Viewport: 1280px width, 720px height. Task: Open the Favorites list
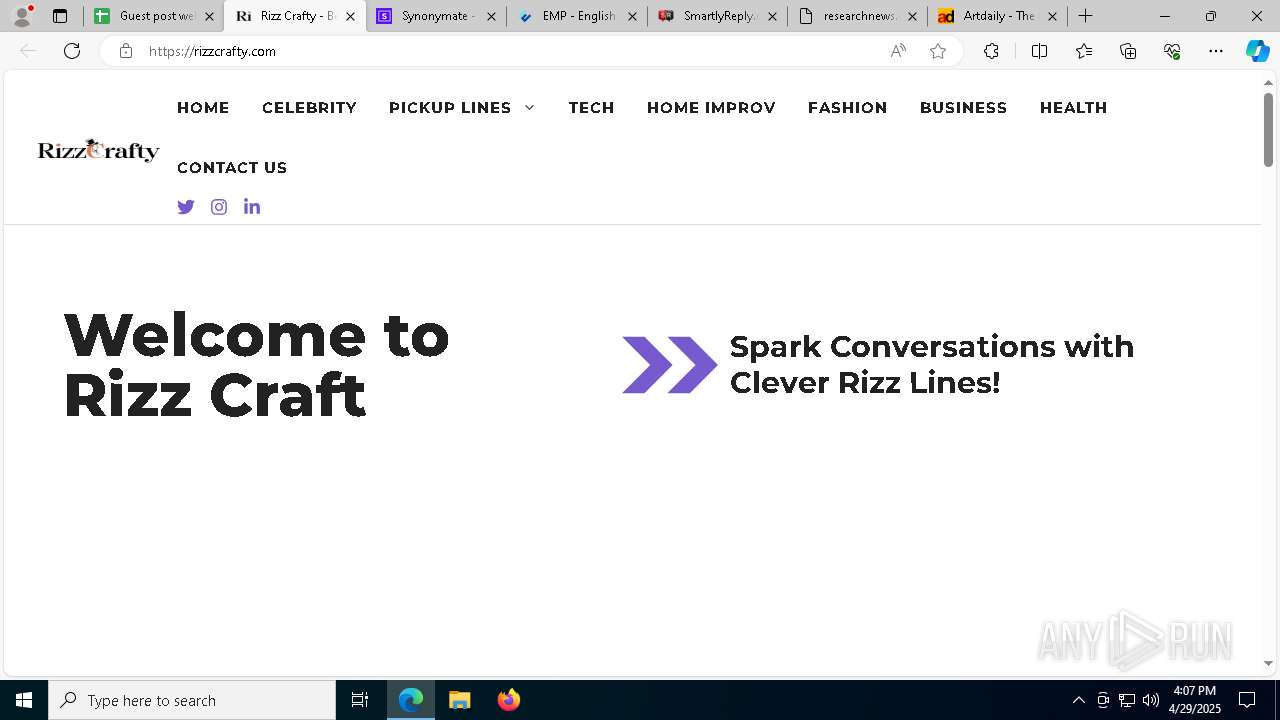(1084, 51)
